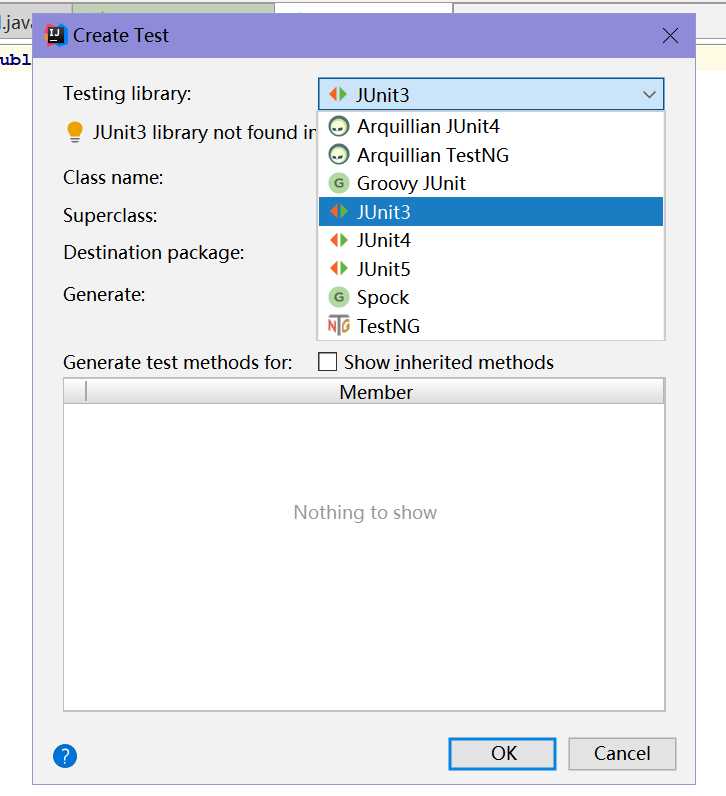Click the Spock green G icon
Viewport: 726px width, 796px height.
(339, 297)
